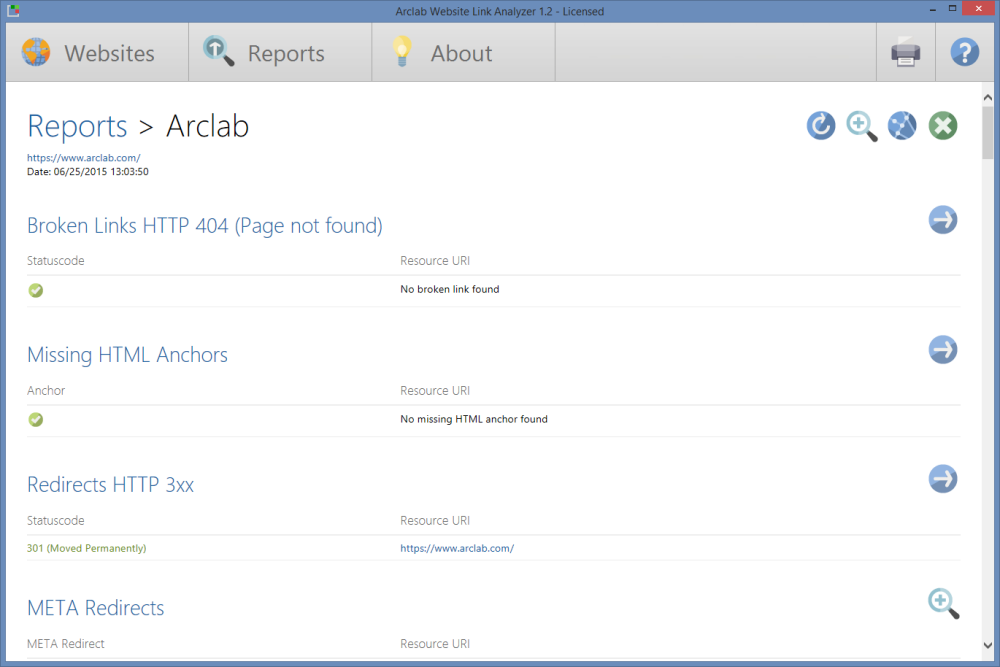
Task: Click the META Redirect column header
Action: click(x=66, y=644)
